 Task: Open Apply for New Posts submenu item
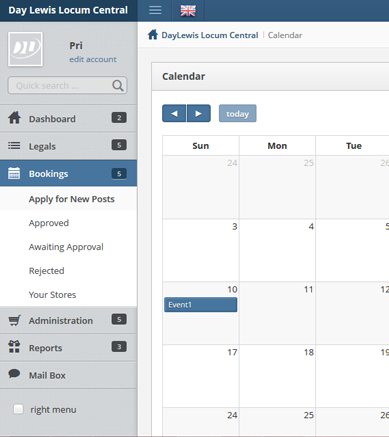(x=72, y=199)
